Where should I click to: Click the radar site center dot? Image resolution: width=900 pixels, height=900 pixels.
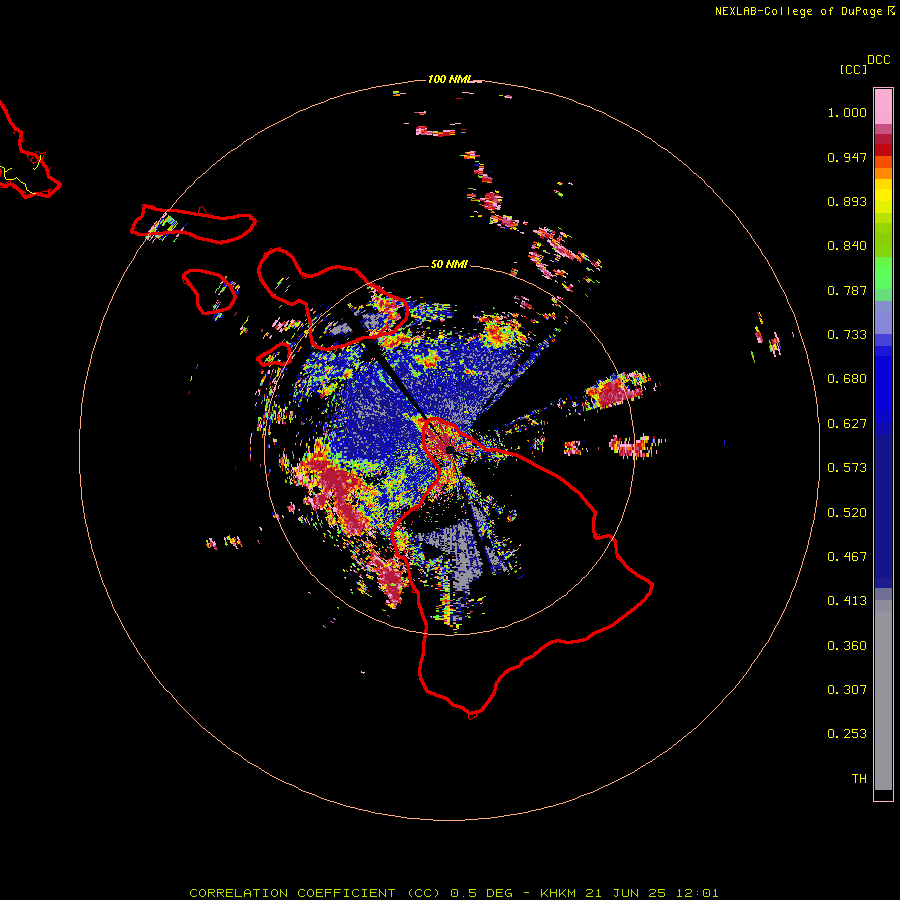click(449, 449)
